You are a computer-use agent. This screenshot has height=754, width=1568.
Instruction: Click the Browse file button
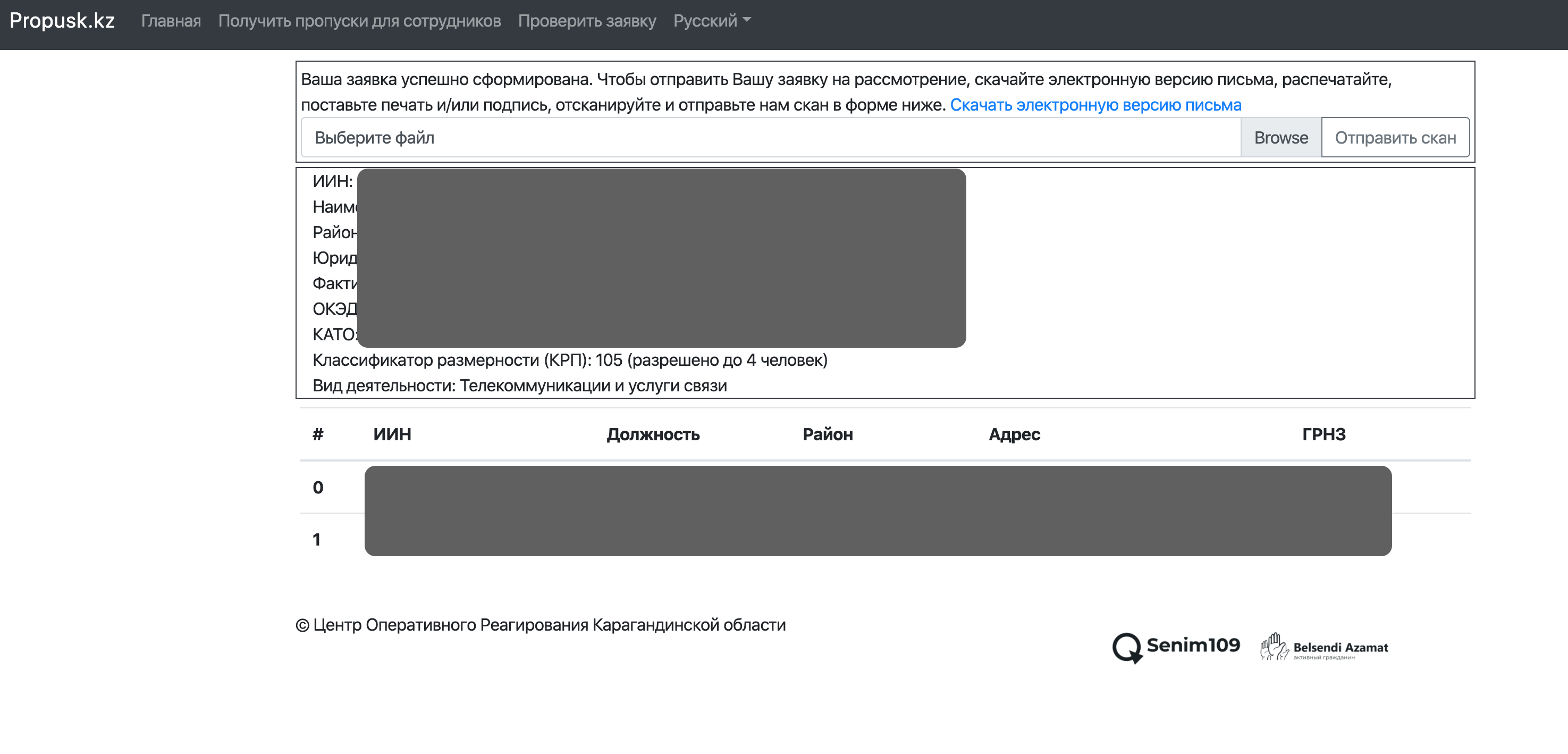(x=1282, y=138)
